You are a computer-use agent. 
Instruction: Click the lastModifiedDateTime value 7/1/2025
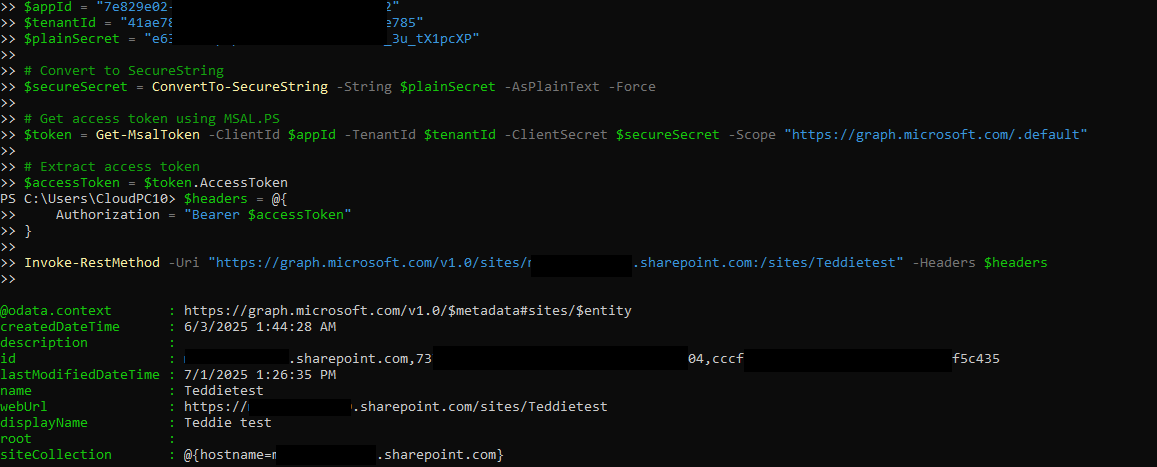pyautogui.click(x=260, y=375)
